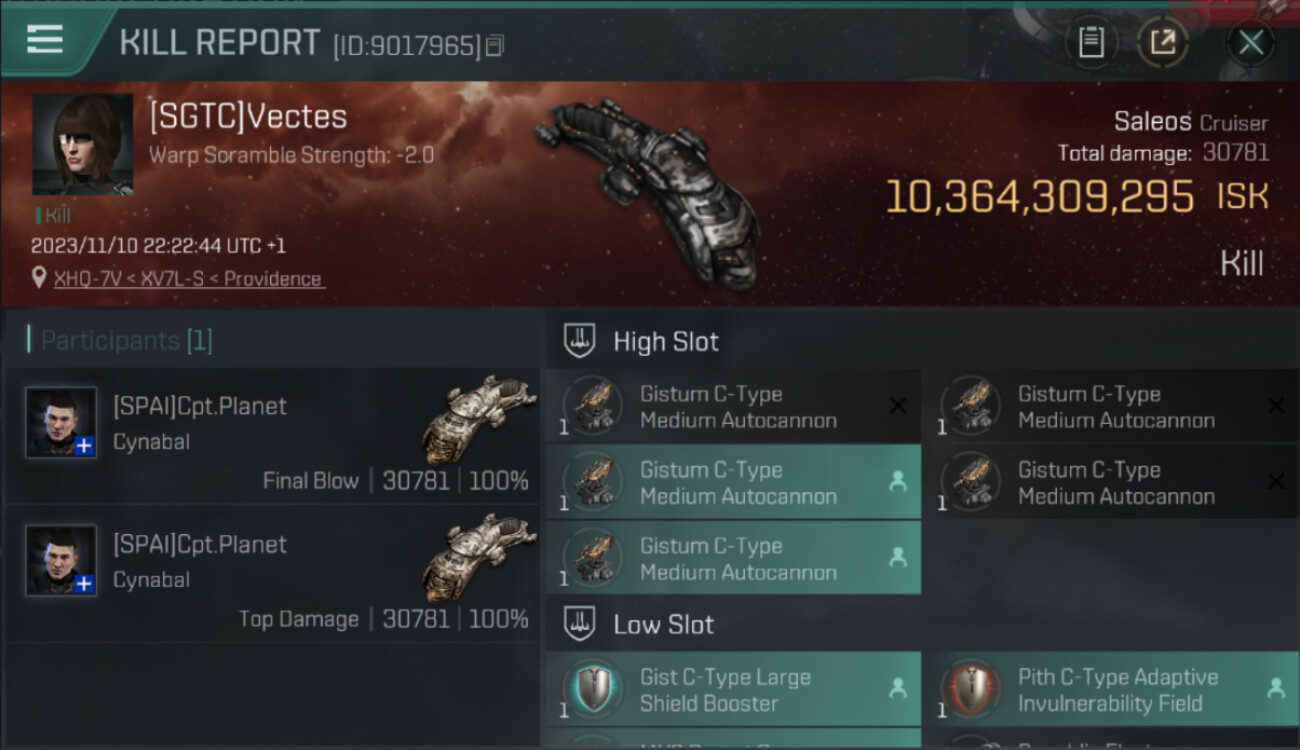This screenshot has width=1300, height=750.
Task: Click the Low Slot section header
Action: (x=663, y=625)
